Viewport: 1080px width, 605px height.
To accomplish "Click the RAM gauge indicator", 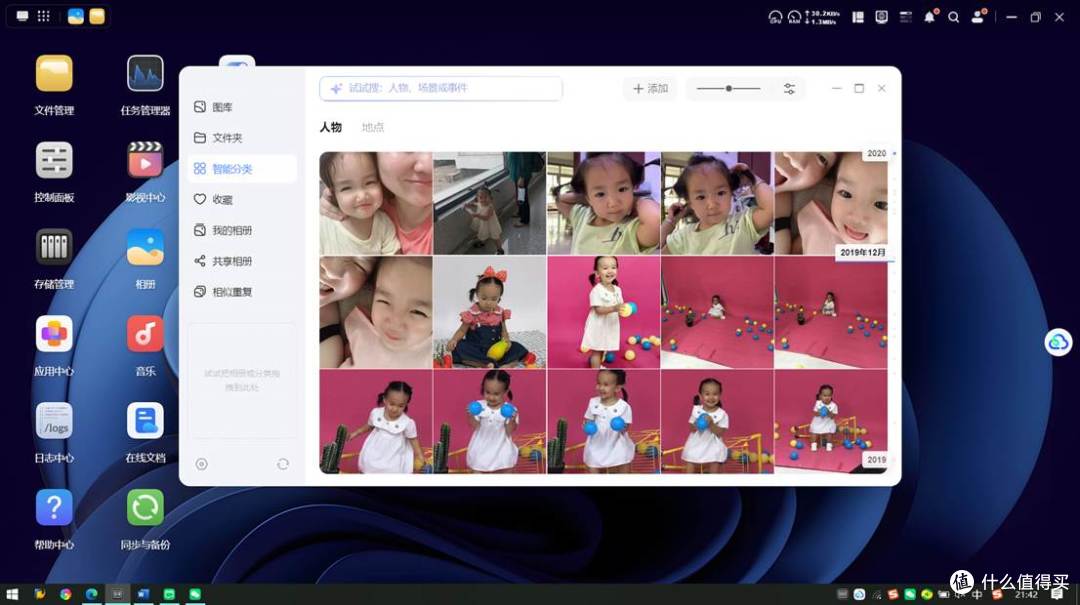I will (x=794, y=17).
